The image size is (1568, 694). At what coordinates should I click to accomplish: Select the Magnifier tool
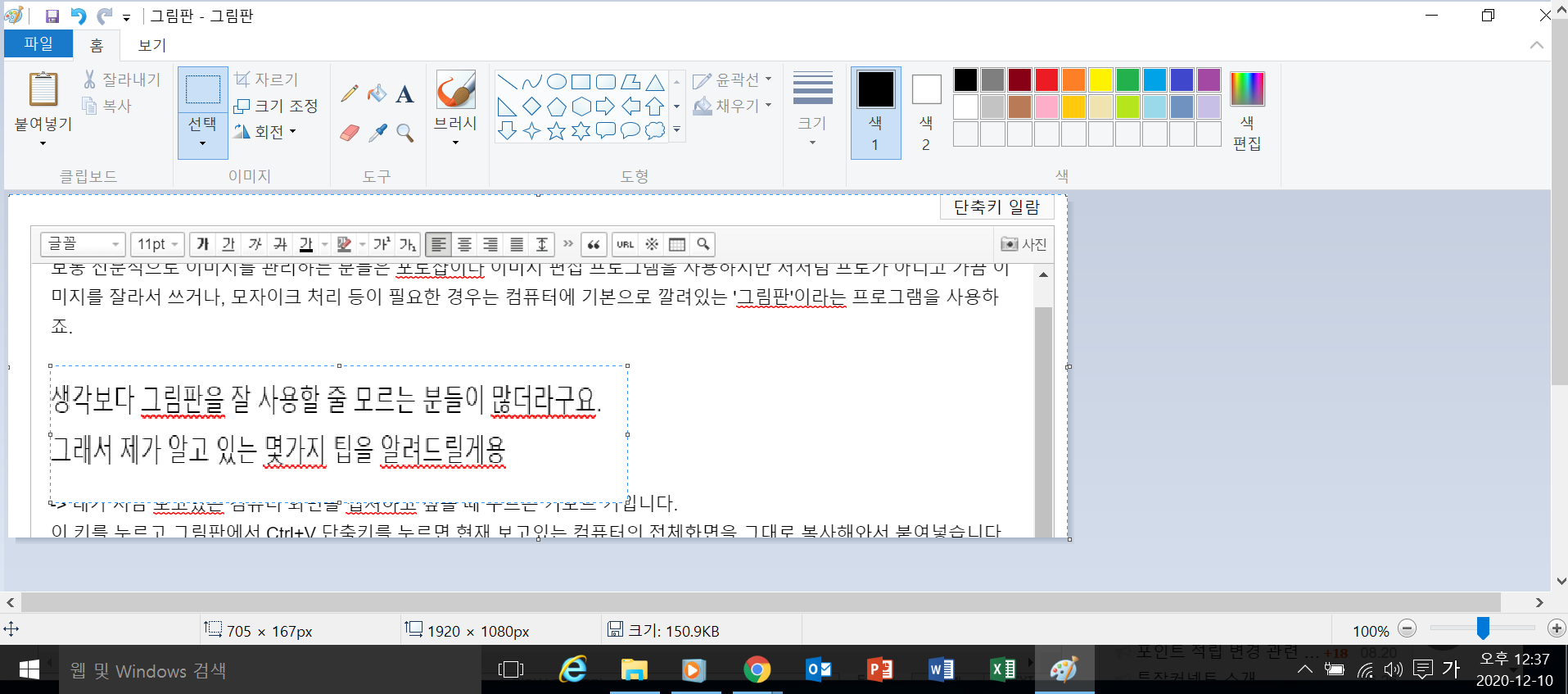[x=404, y=133]
